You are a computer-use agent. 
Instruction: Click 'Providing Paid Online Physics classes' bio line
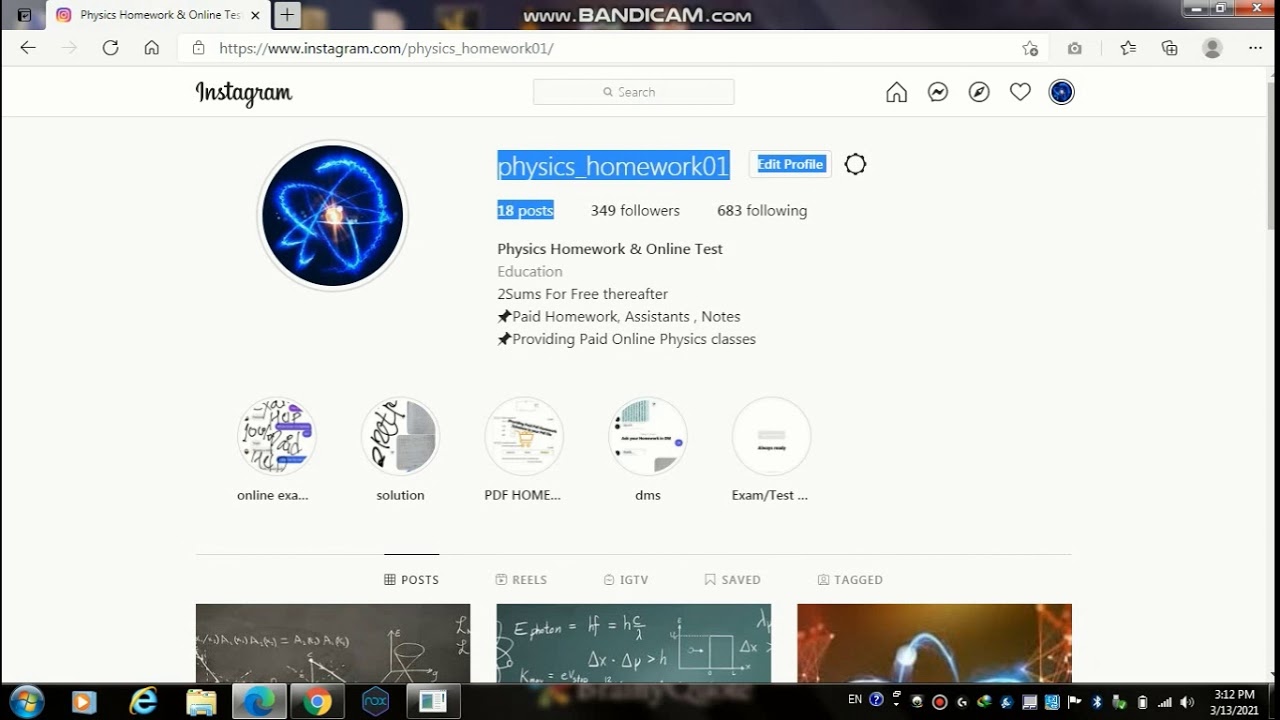626,339
